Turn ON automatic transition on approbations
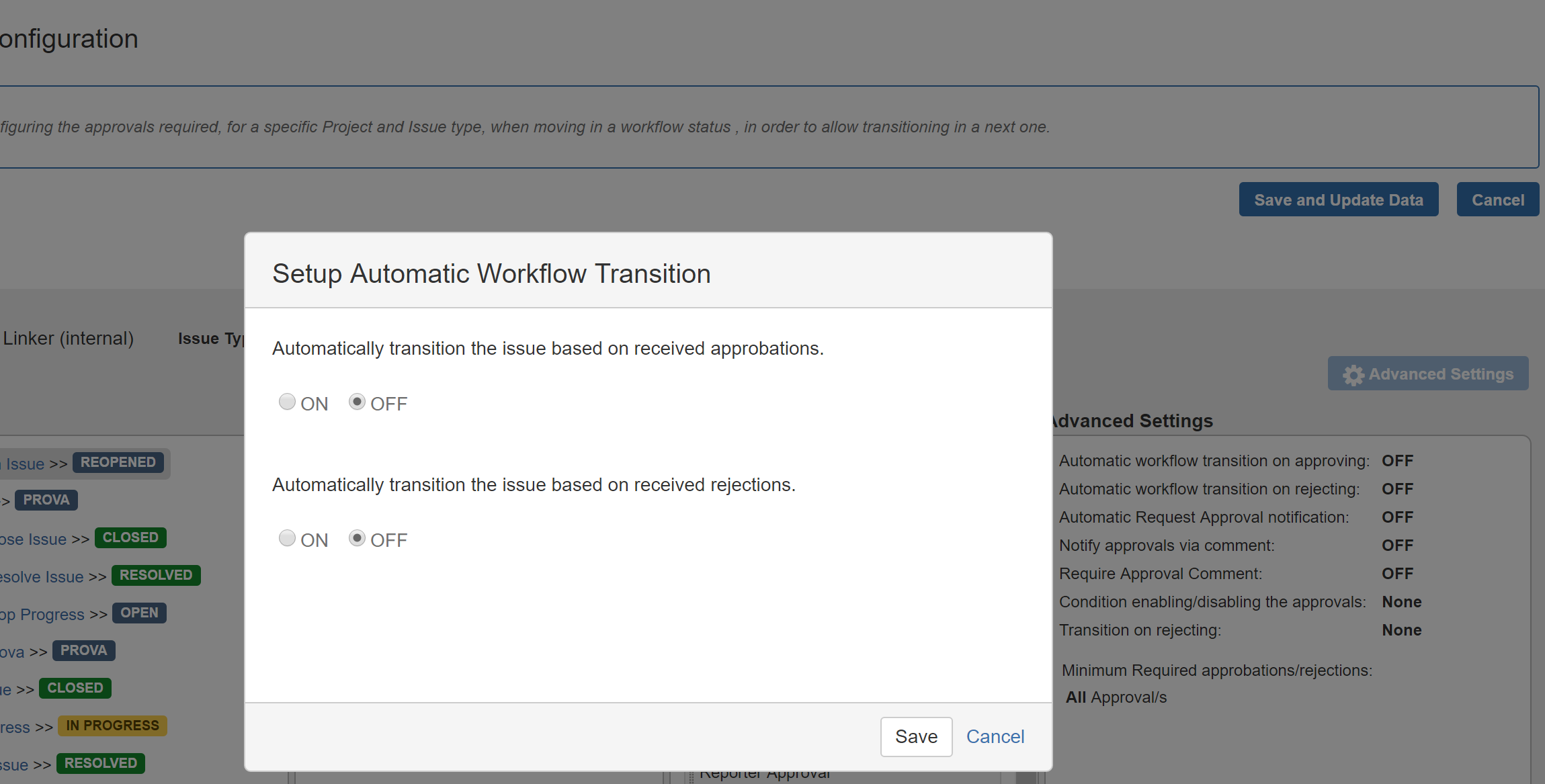The image size is (1545, 784). (x=287, y=402)
